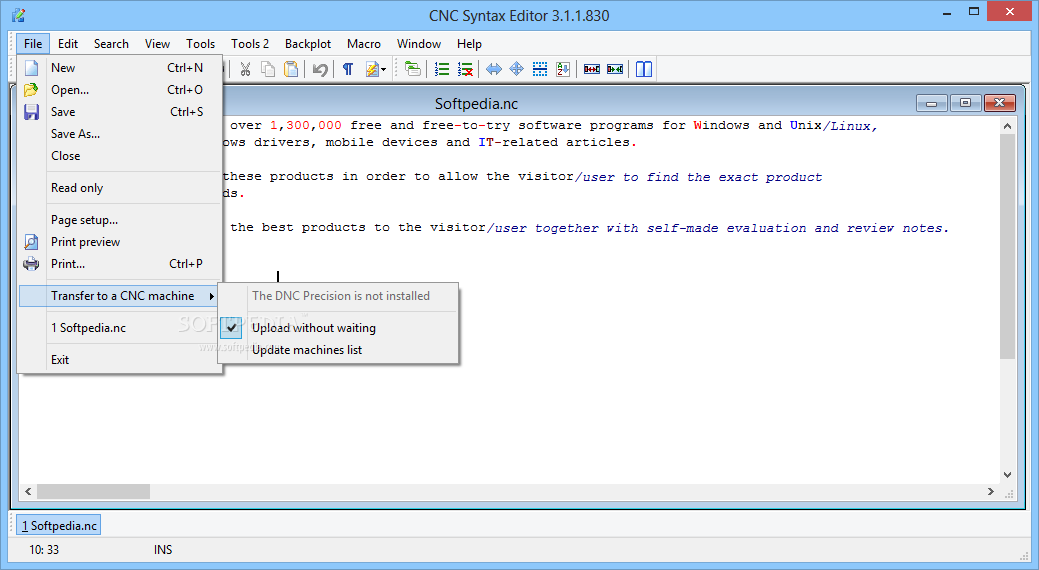Click the lightning-bolt document icon
Screen dimensions: 1039x570
(x=372, y=69)
